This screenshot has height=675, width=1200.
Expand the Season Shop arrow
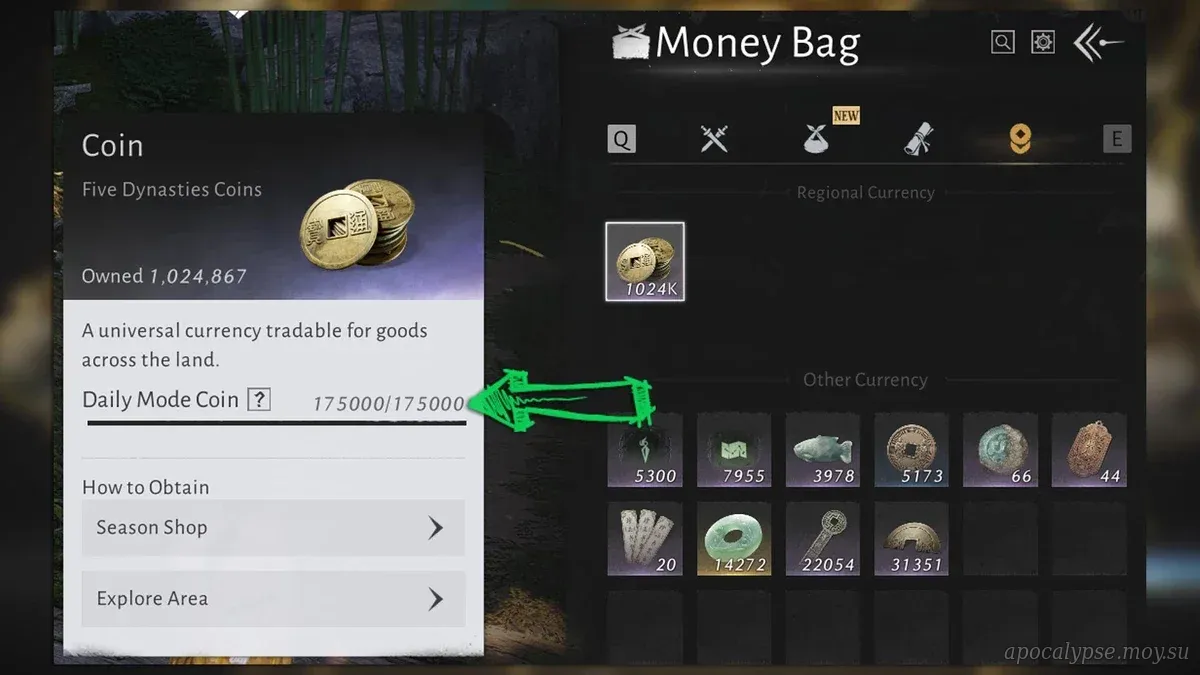[435, 528]
